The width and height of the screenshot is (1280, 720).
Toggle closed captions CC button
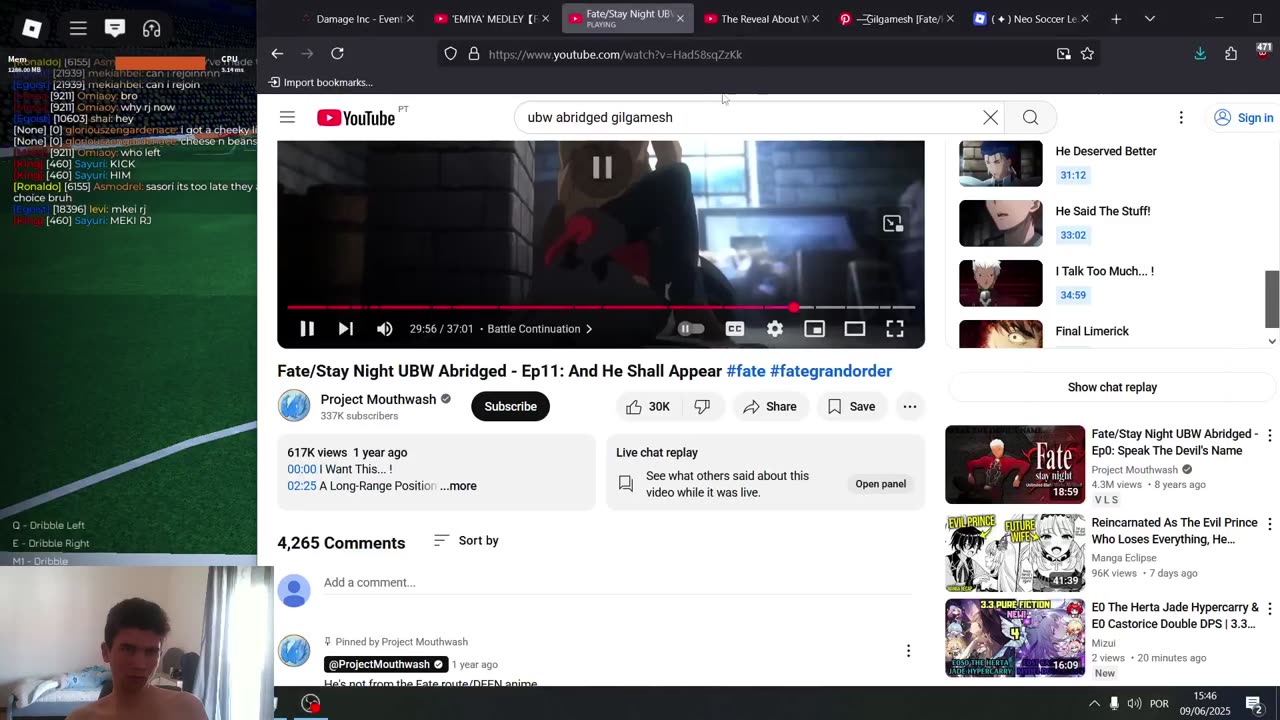[735, 329]
